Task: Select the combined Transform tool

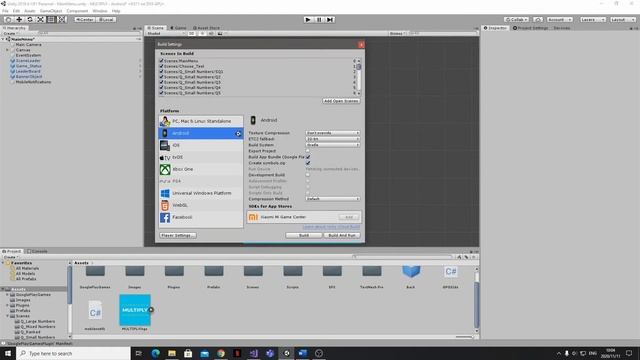Action: 61,20
